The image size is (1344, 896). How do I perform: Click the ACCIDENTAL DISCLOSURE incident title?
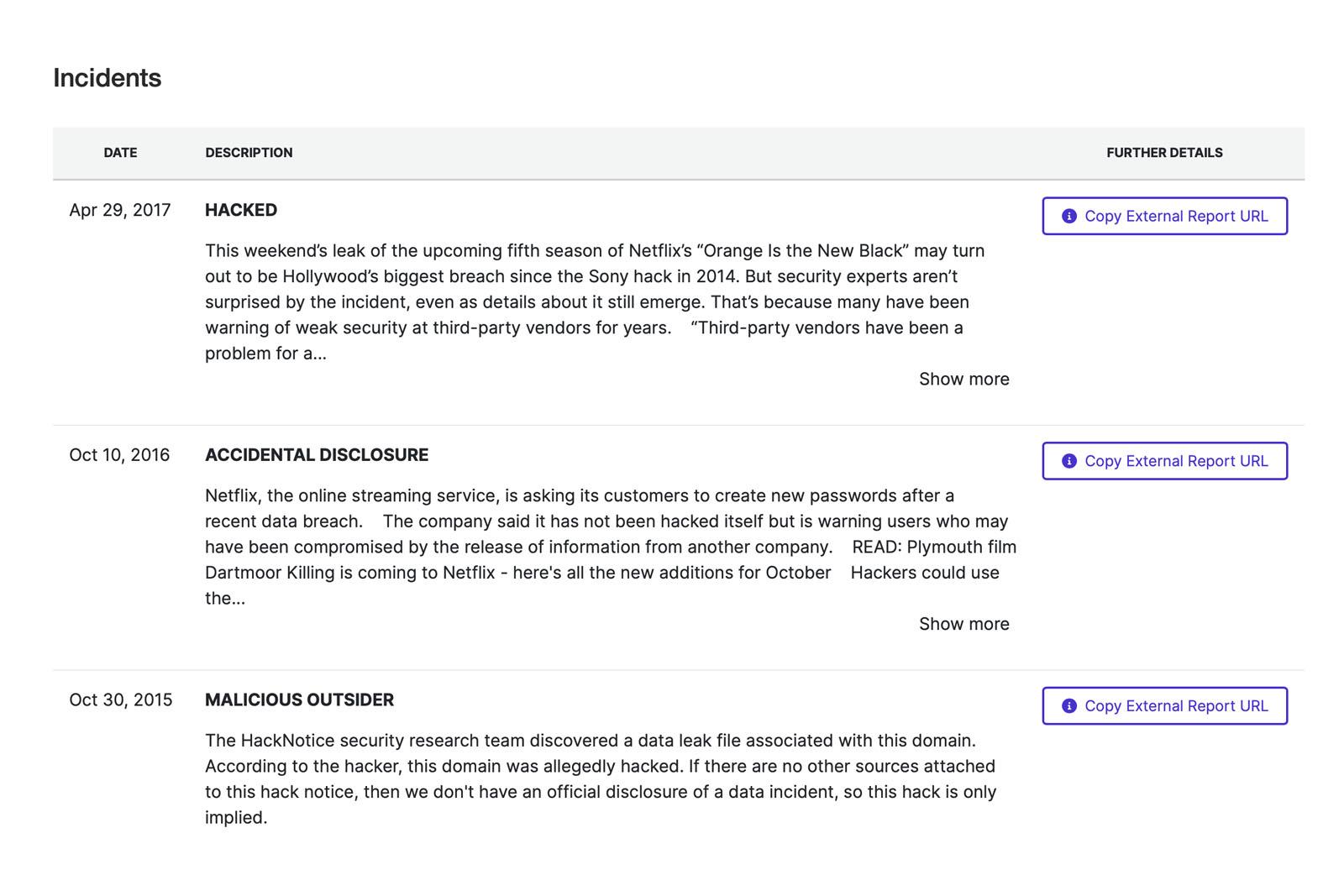(x=317, y=455)
